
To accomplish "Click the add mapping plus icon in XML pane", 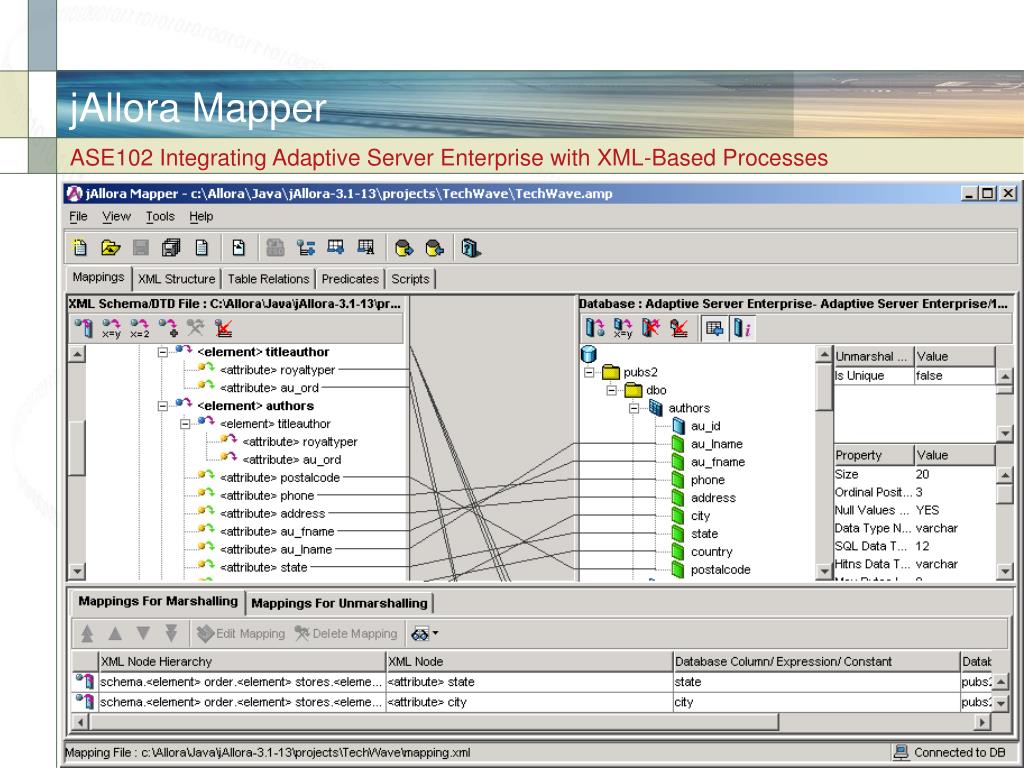I will (168, 328).
